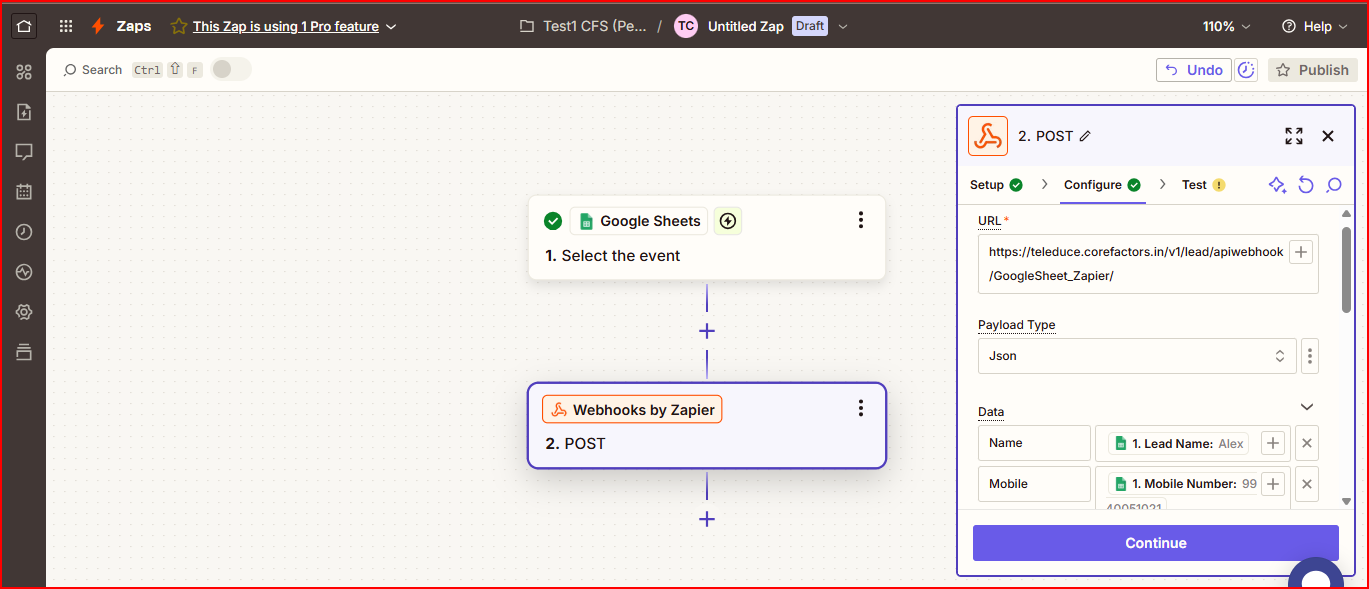Viewport: 1369px width, 589px height.
Task: Switch to the Configure tab
Action: [1102, 185]
